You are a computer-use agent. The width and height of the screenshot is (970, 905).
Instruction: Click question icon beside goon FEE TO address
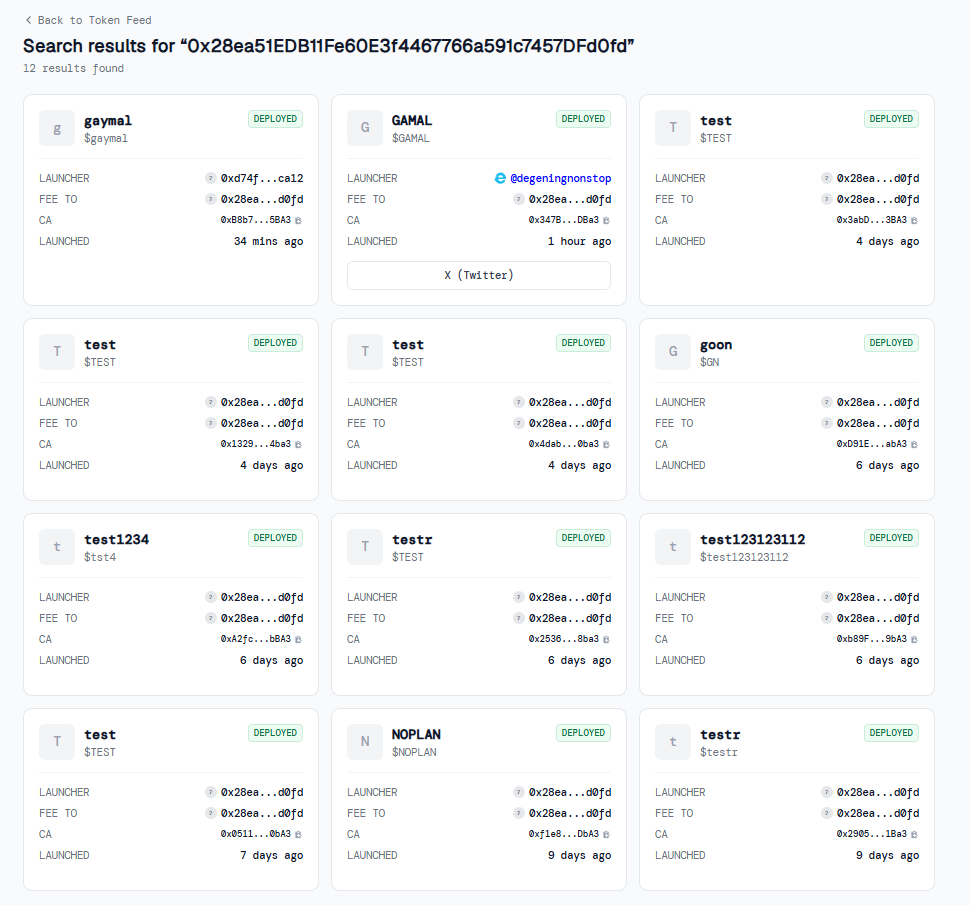[x=826, y=423]
